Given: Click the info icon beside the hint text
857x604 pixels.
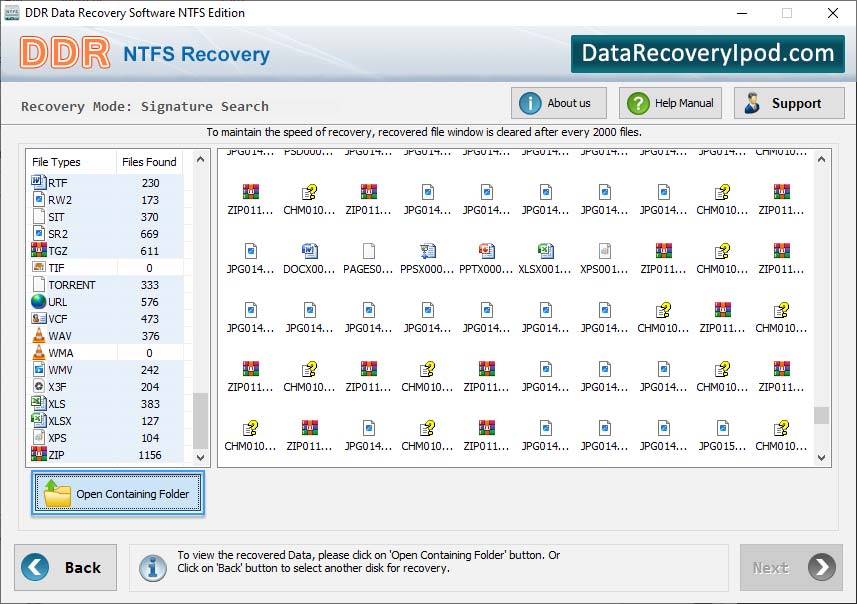Looking at the screenshot, I should coord(152,568).
